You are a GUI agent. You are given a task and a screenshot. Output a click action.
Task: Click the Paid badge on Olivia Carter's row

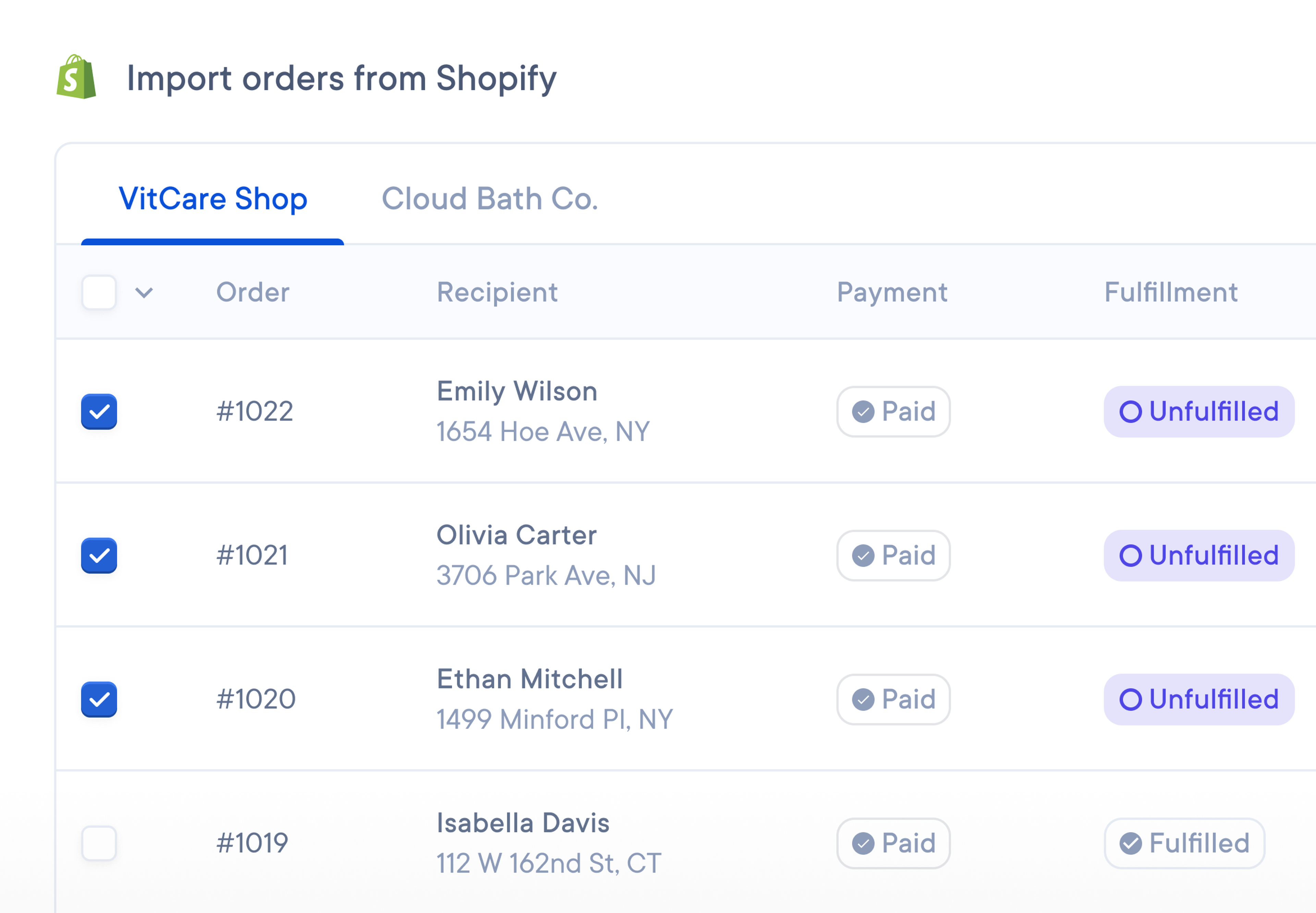coord(893,555)
